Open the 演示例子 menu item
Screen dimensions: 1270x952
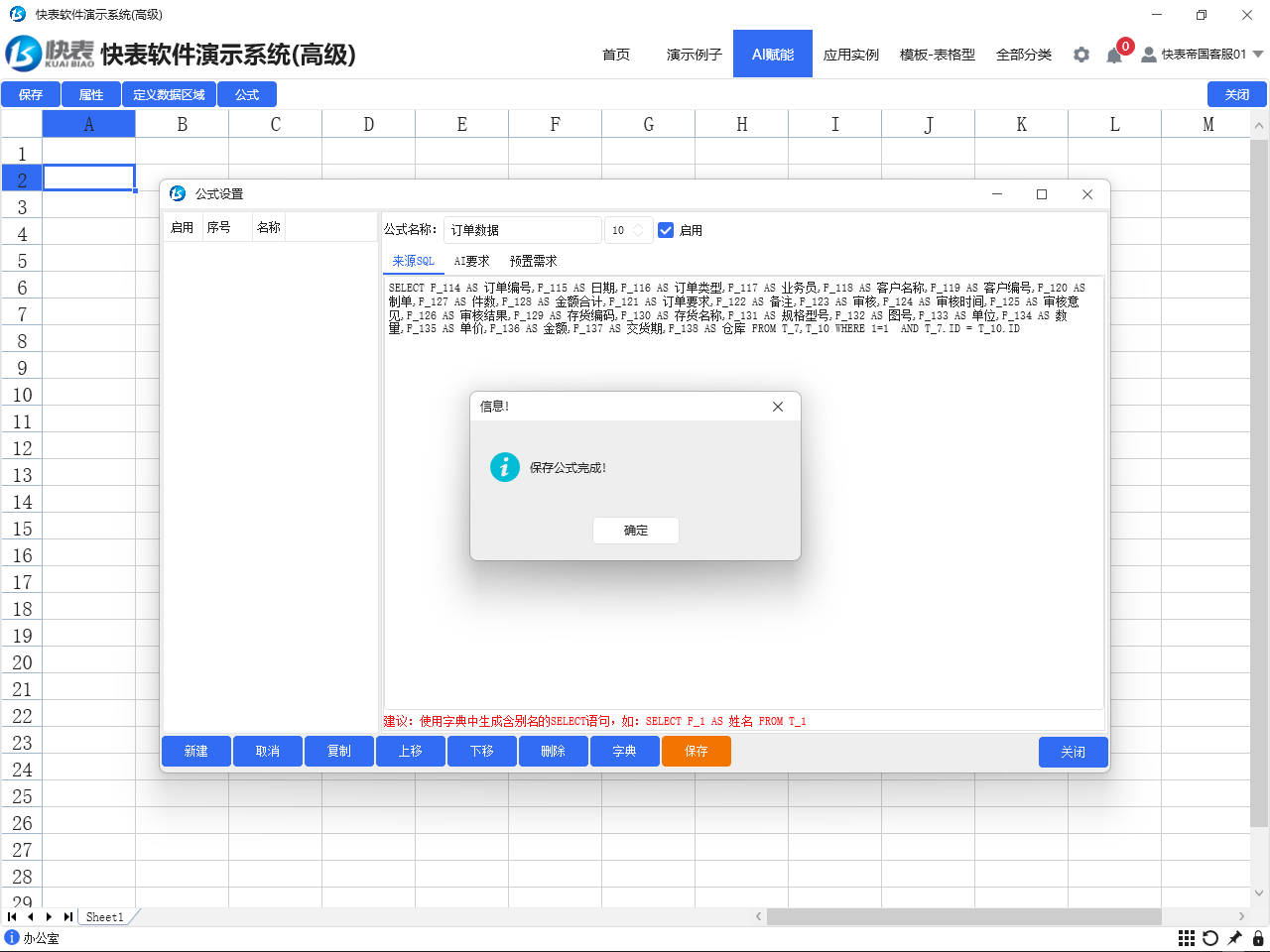tap(695, 55)
